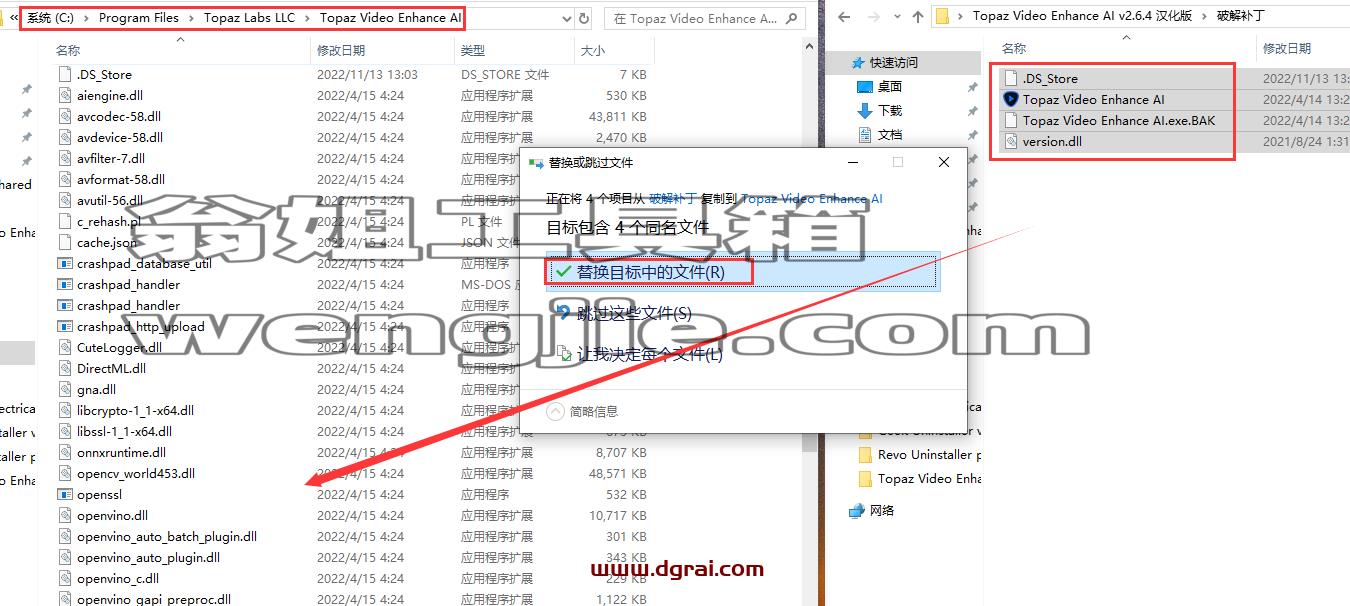Click the 网络 network icon in the sidebar
1350x606 pixels.
[856, 510]
